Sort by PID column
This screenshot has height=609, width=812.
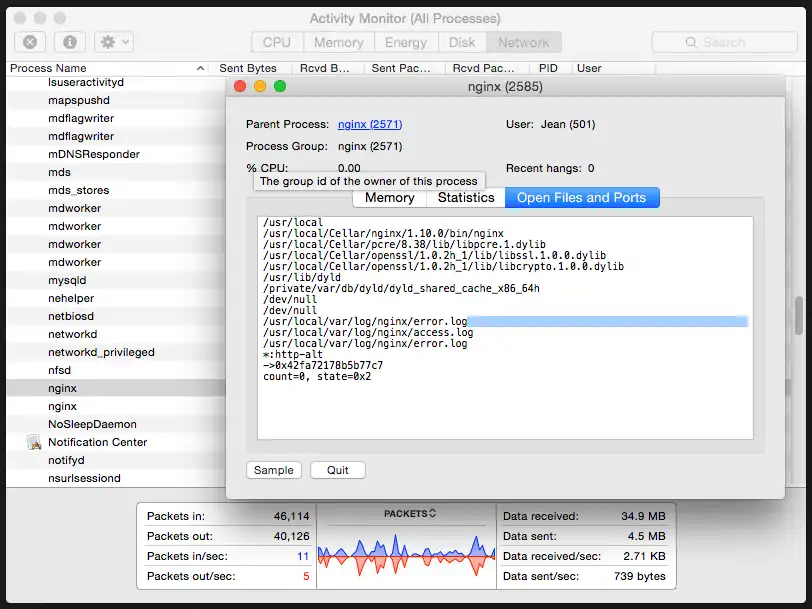[x=548, y=68]
